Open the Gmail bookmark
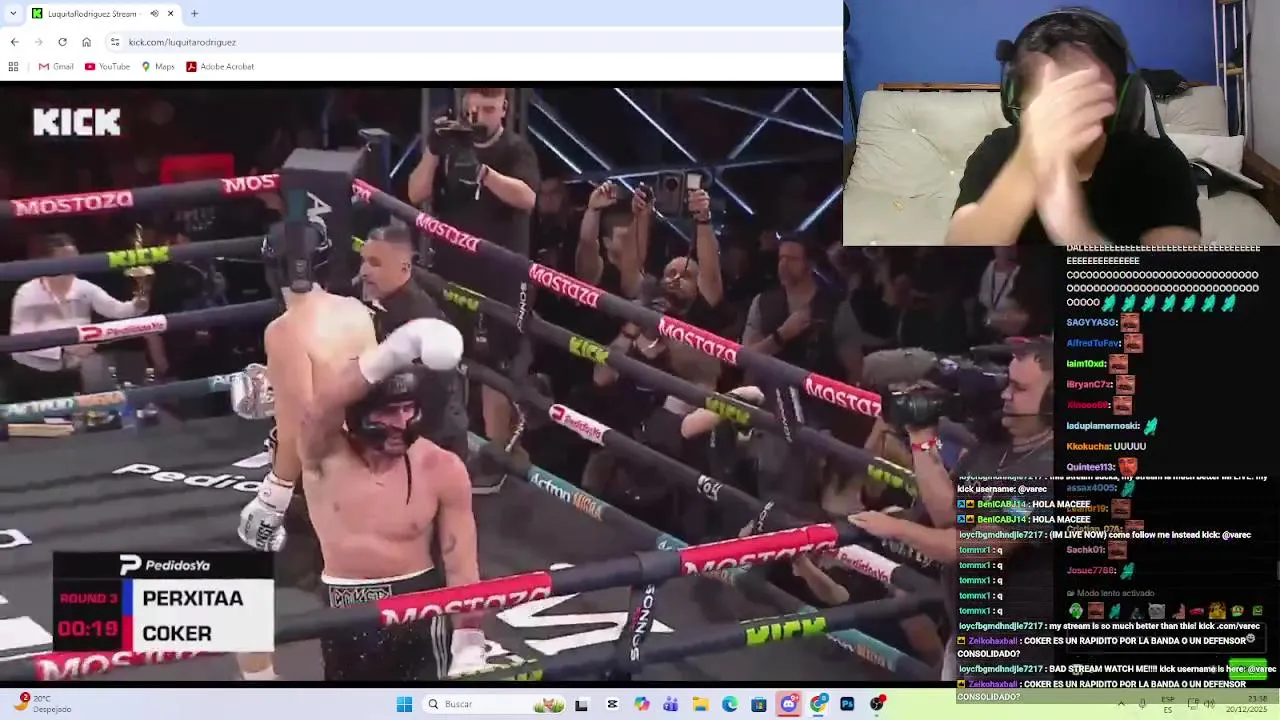The width and height of the screenshot is (1280, 720). (x=56, y=66)
